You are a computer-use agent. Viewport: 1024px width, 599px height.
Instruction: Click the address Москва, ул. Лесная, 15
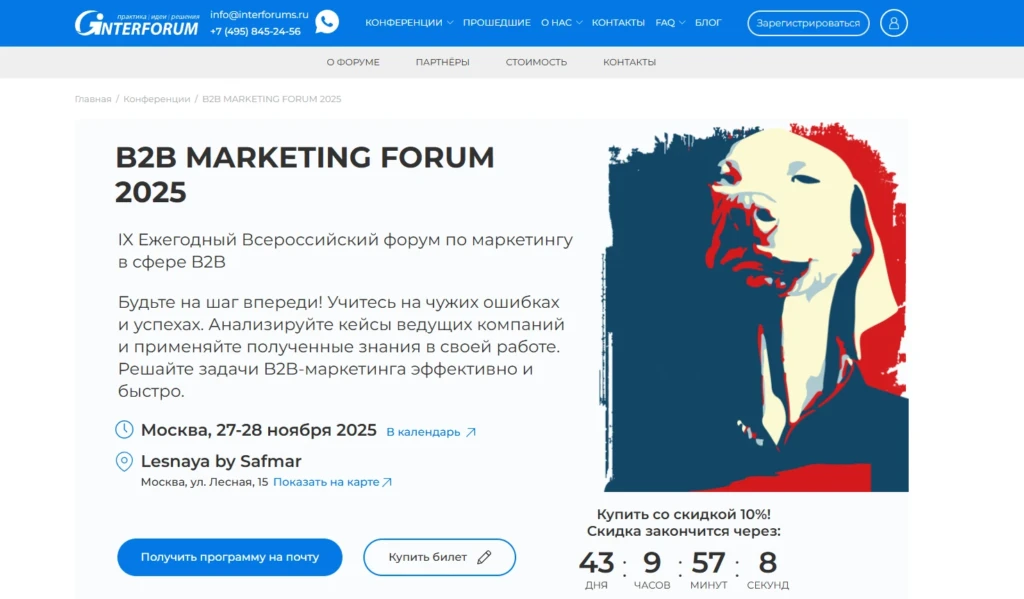click(204, 482)
